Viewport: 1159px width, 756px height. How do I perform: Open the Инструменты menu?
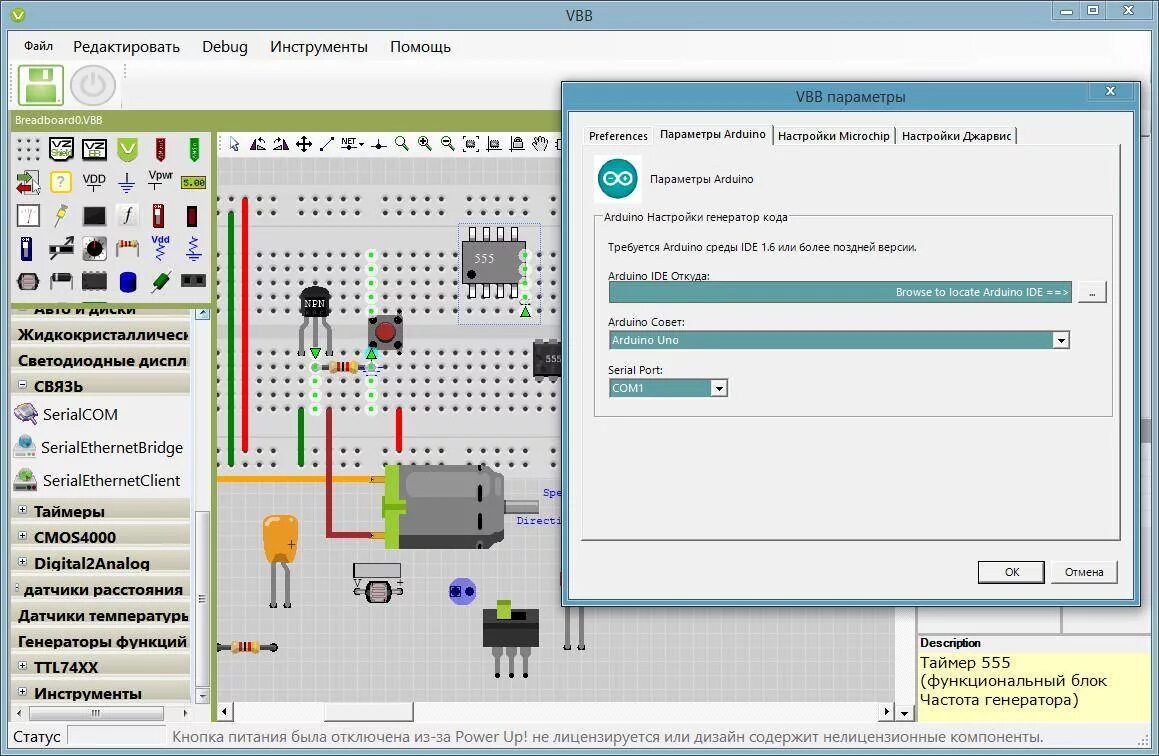tap(319, 47)
